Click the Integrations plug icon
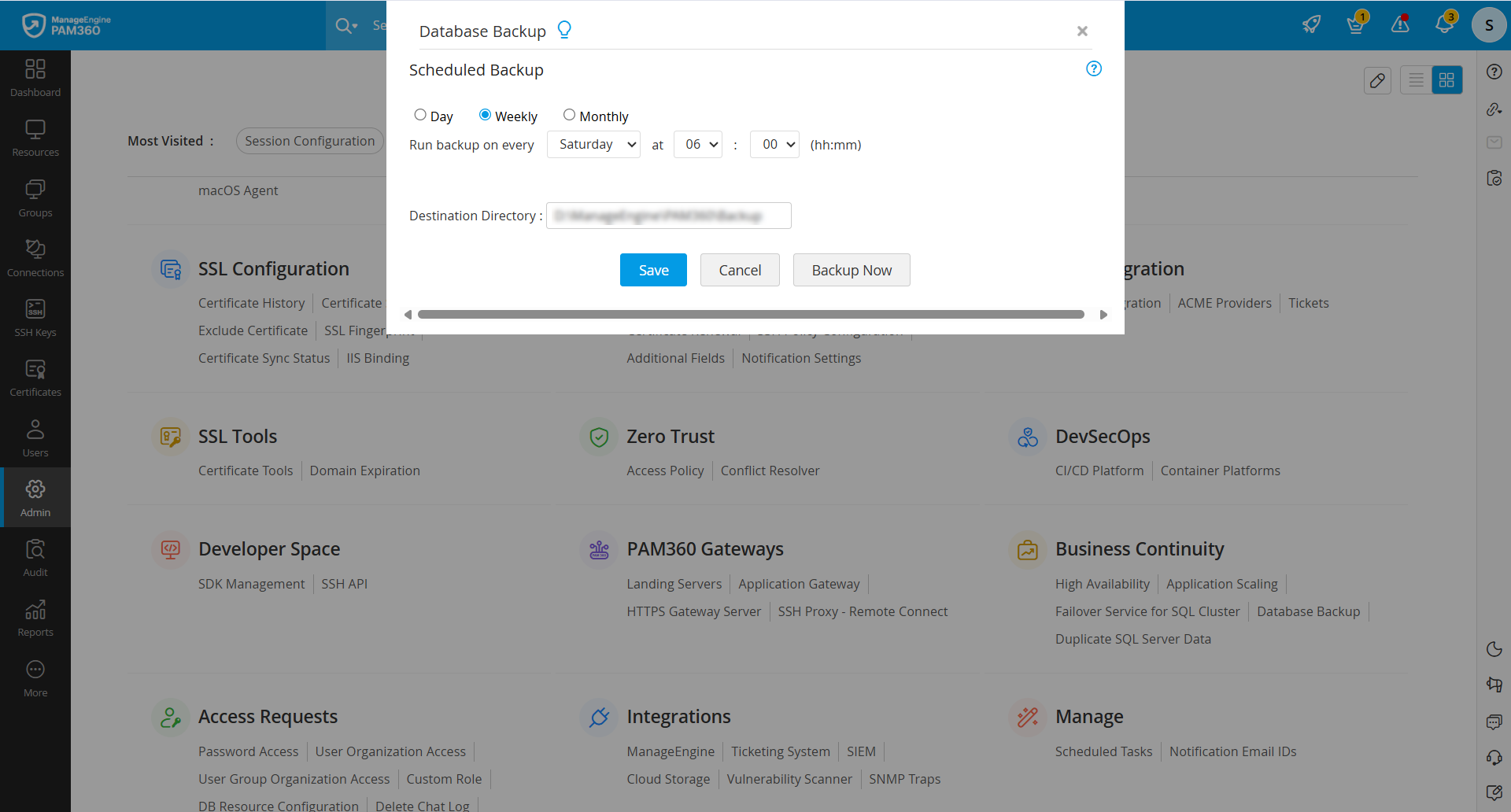 600,718
